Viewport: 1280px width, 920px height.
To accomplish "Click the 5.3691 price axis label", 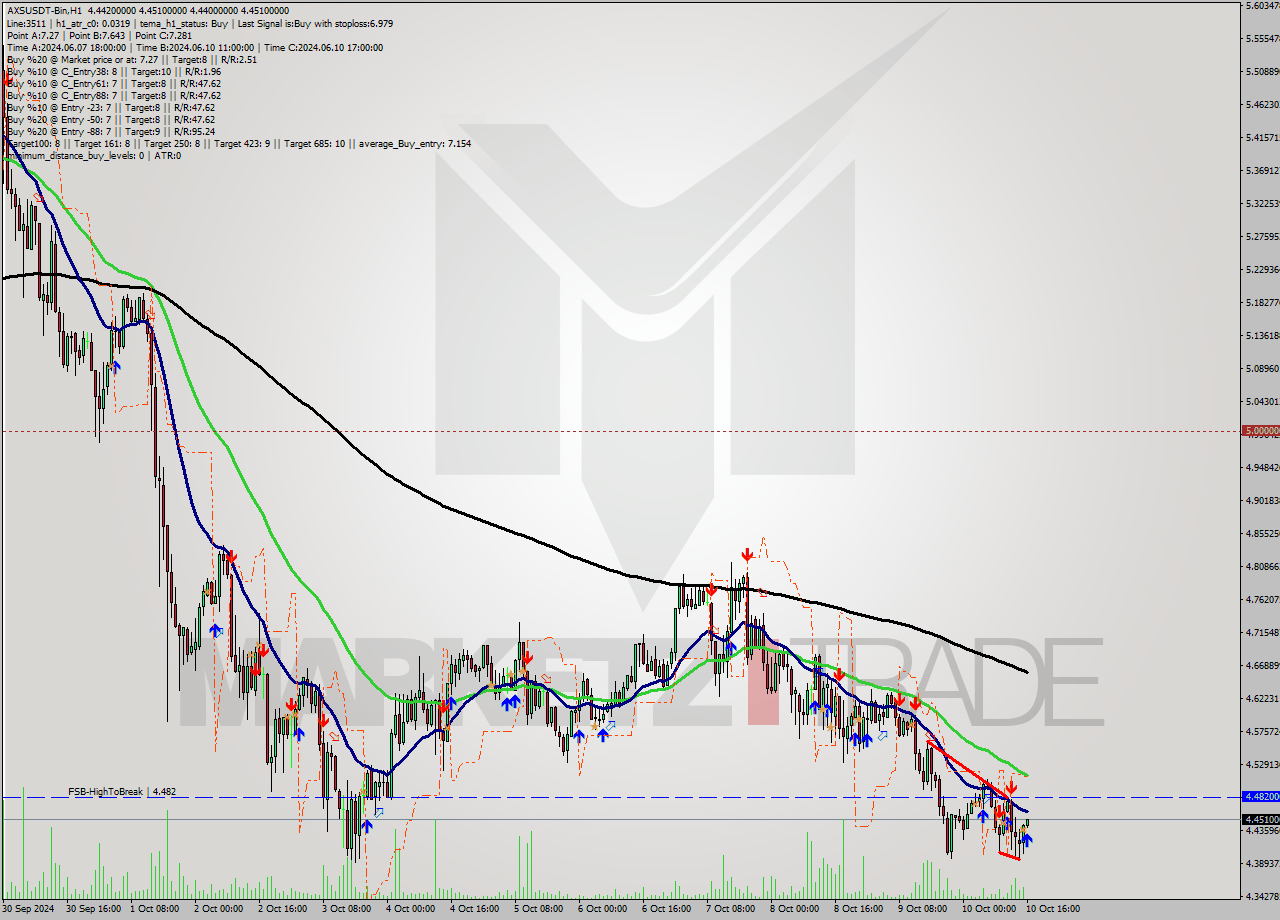I will [1262, 170].
